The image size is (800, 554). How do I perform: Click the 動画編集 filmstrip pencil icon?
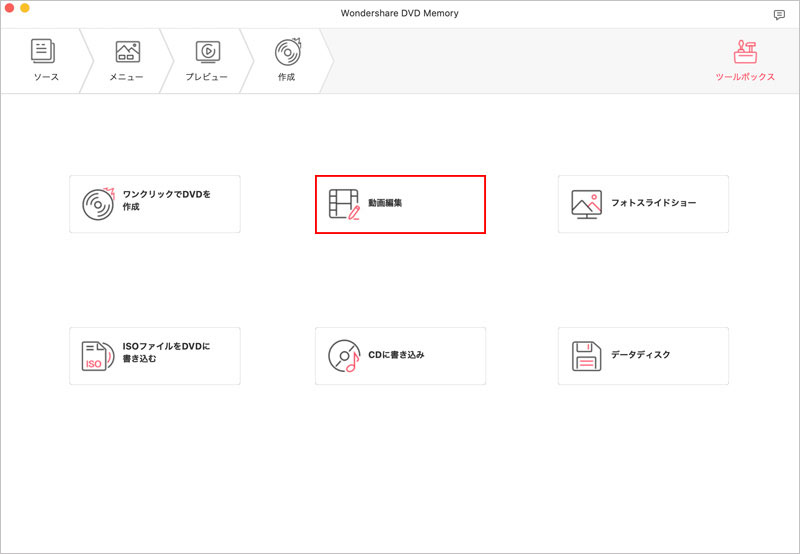tap(344, 204)
